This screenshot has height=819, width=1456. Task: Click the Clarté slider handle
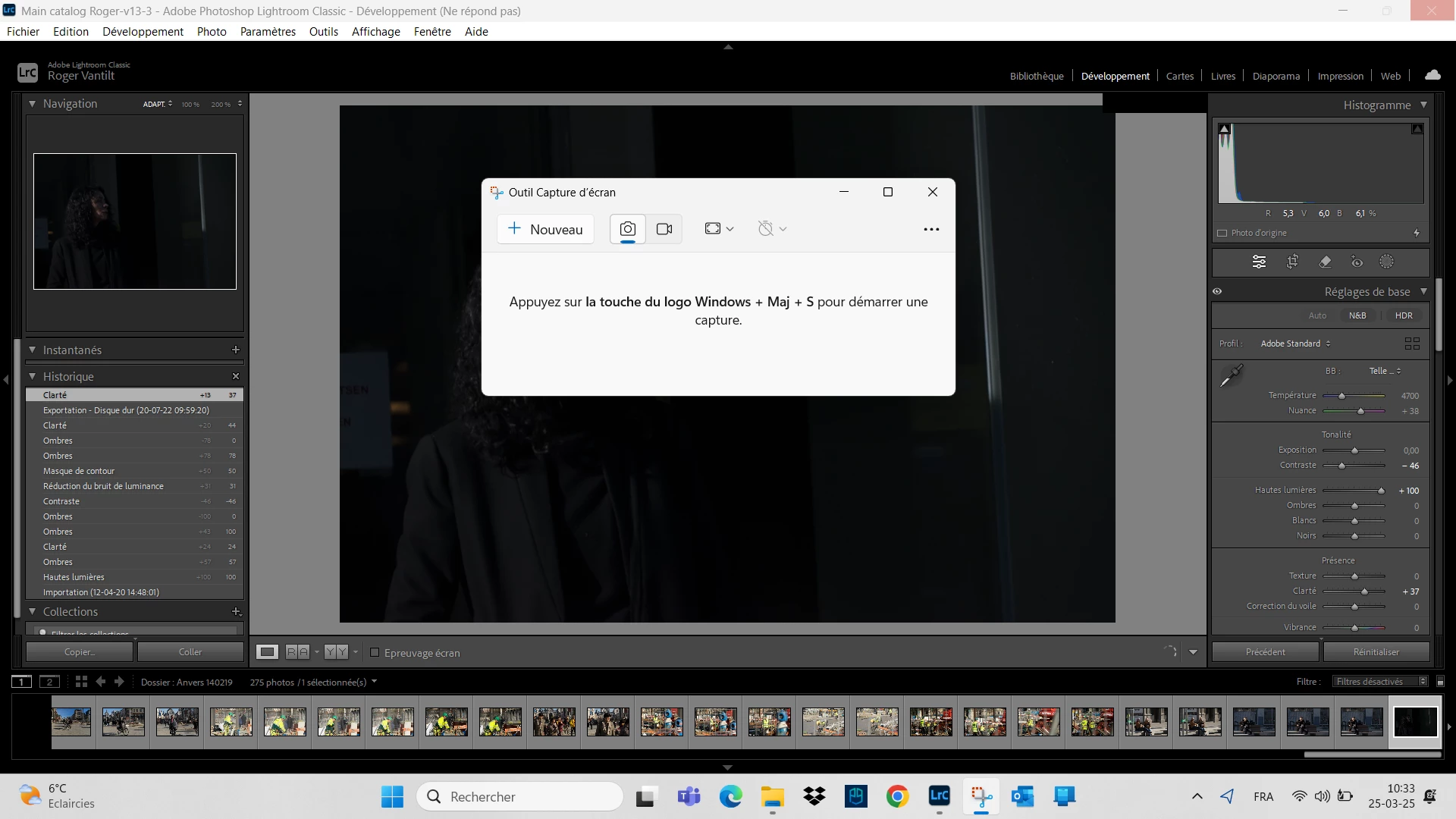pos(1364,591)
